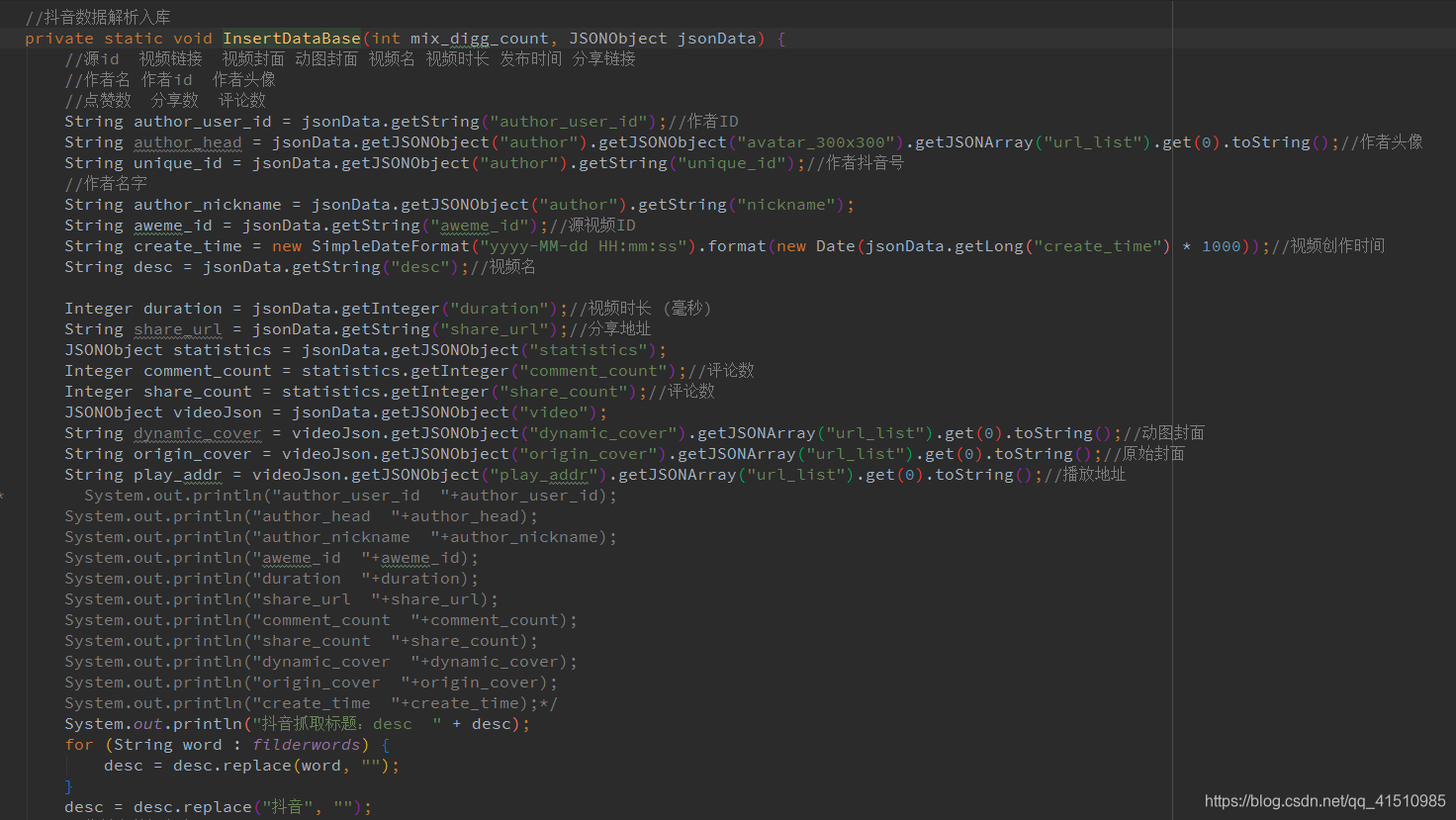Select the number 1000 multiplier
Screen dimensions: 1456x820
[x=1222, y=246]
